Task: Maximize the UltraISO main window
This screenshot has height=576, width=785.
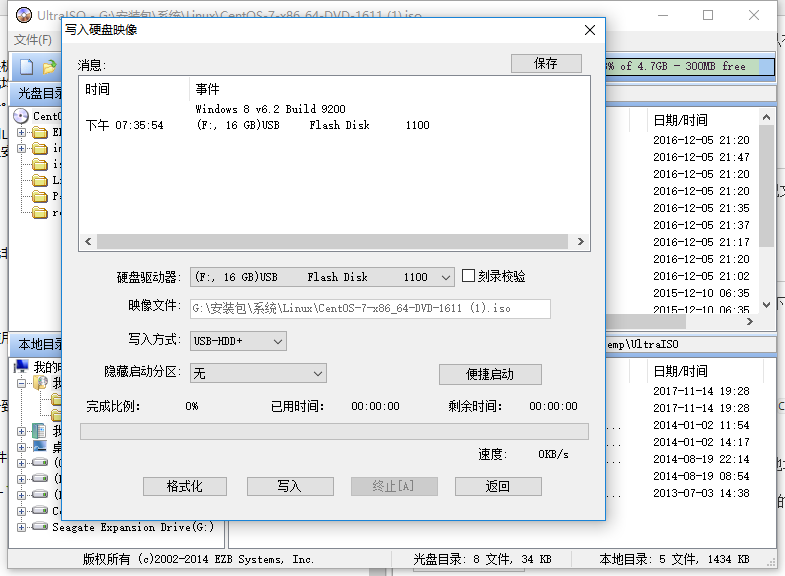Action: tap(708, 15)
